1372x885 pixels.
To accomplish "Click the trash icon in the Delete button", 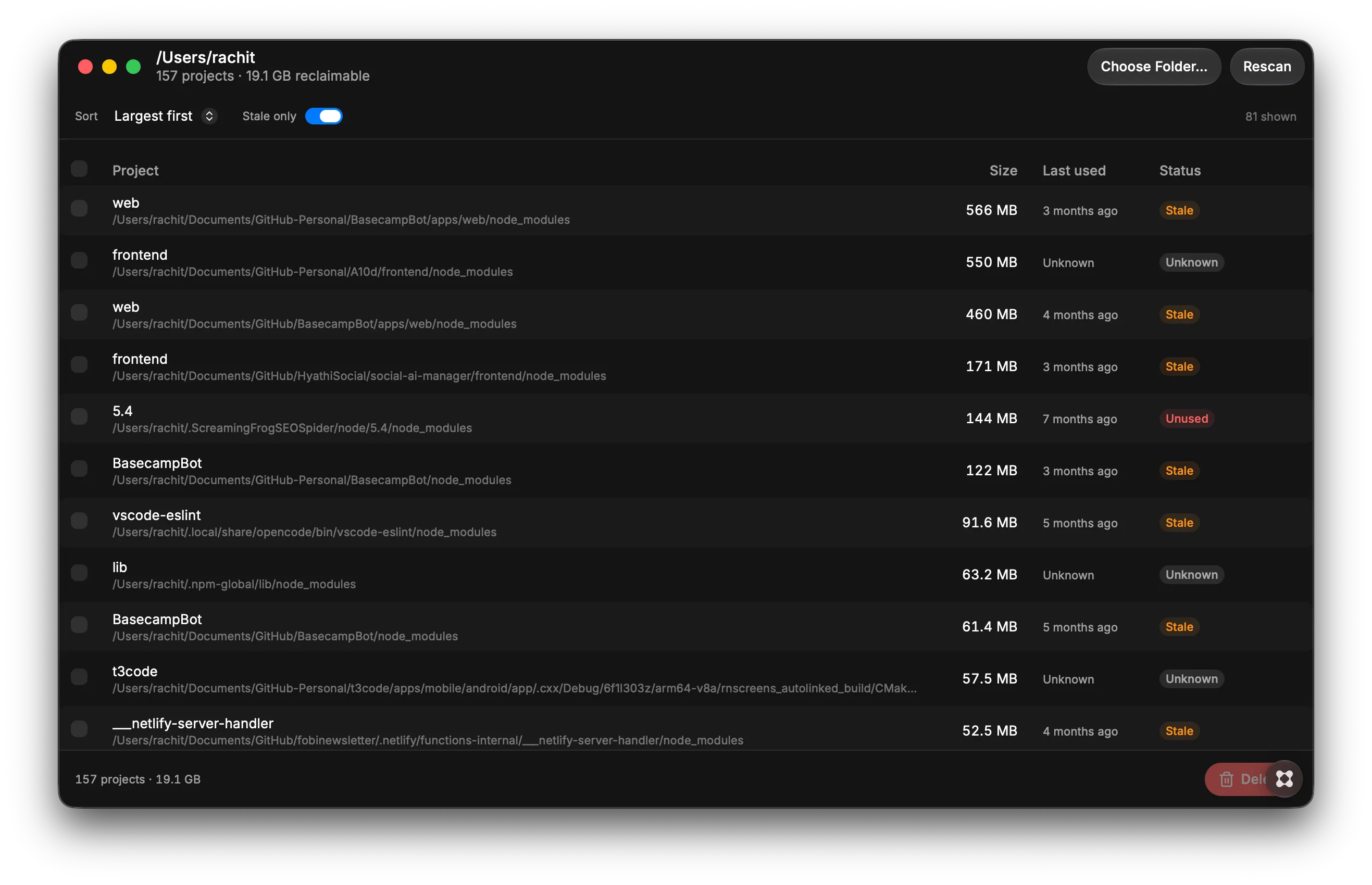I will 1226,779.
